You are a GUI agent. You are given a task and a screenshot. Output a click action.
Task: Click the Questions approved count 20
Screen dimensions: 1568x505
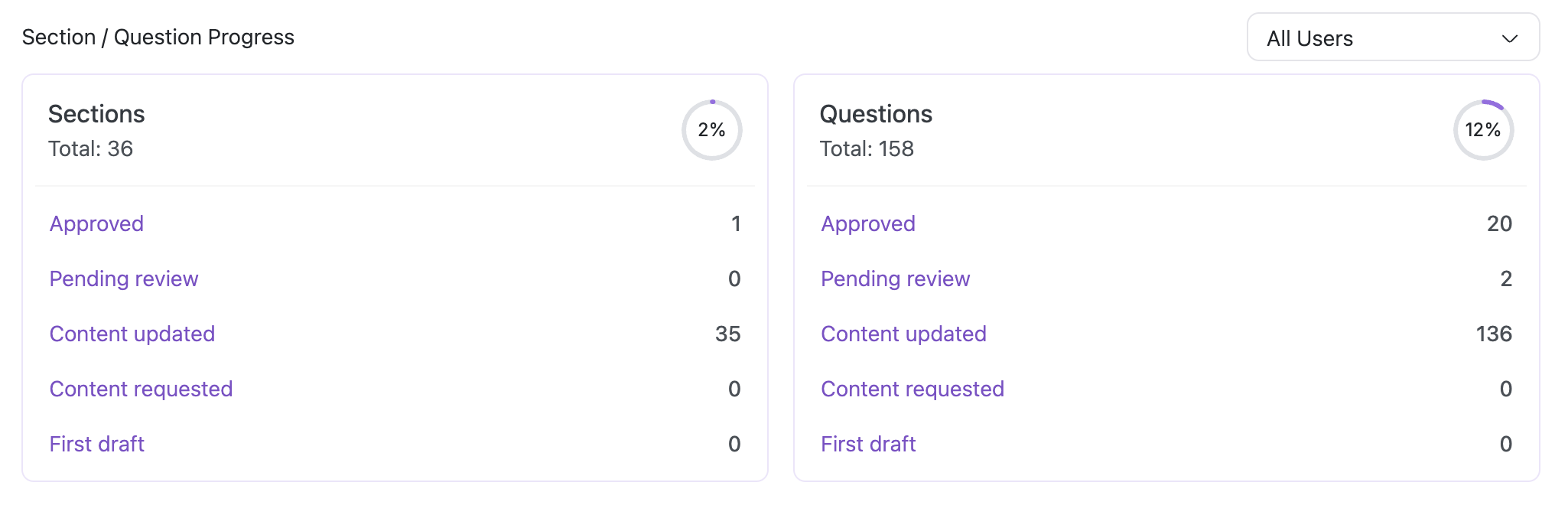tap(1499, 223)
